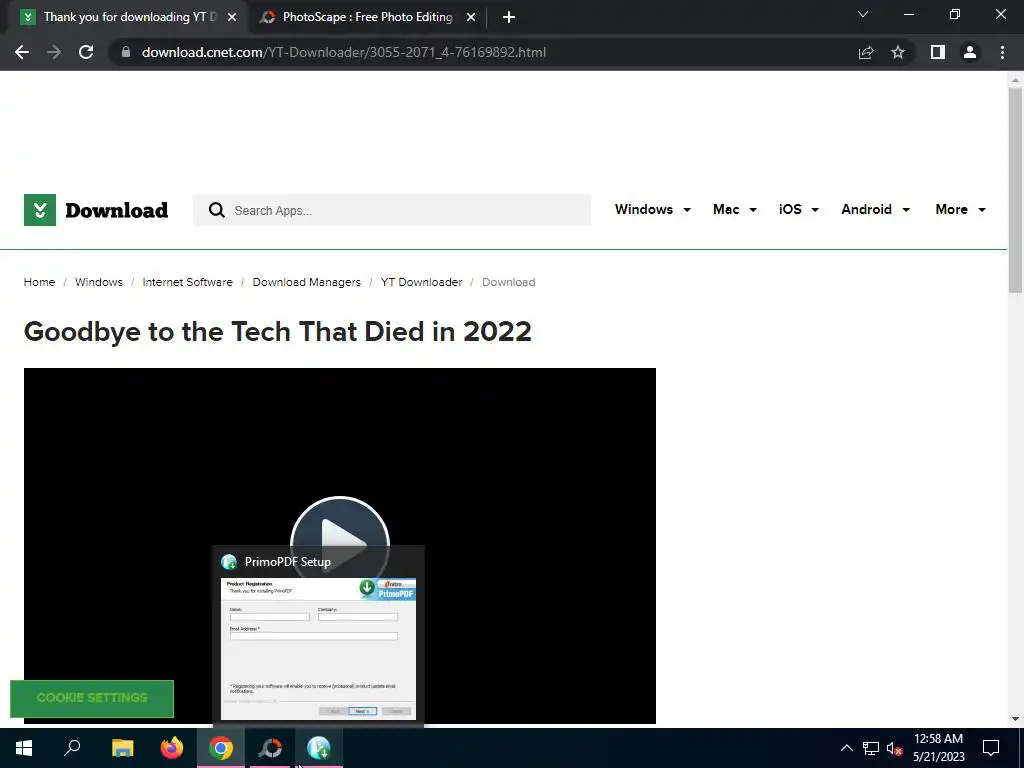This screenshot has height=768, width=1024.
Task: Open the browser side panel
Action: click(x=938, y=52)
